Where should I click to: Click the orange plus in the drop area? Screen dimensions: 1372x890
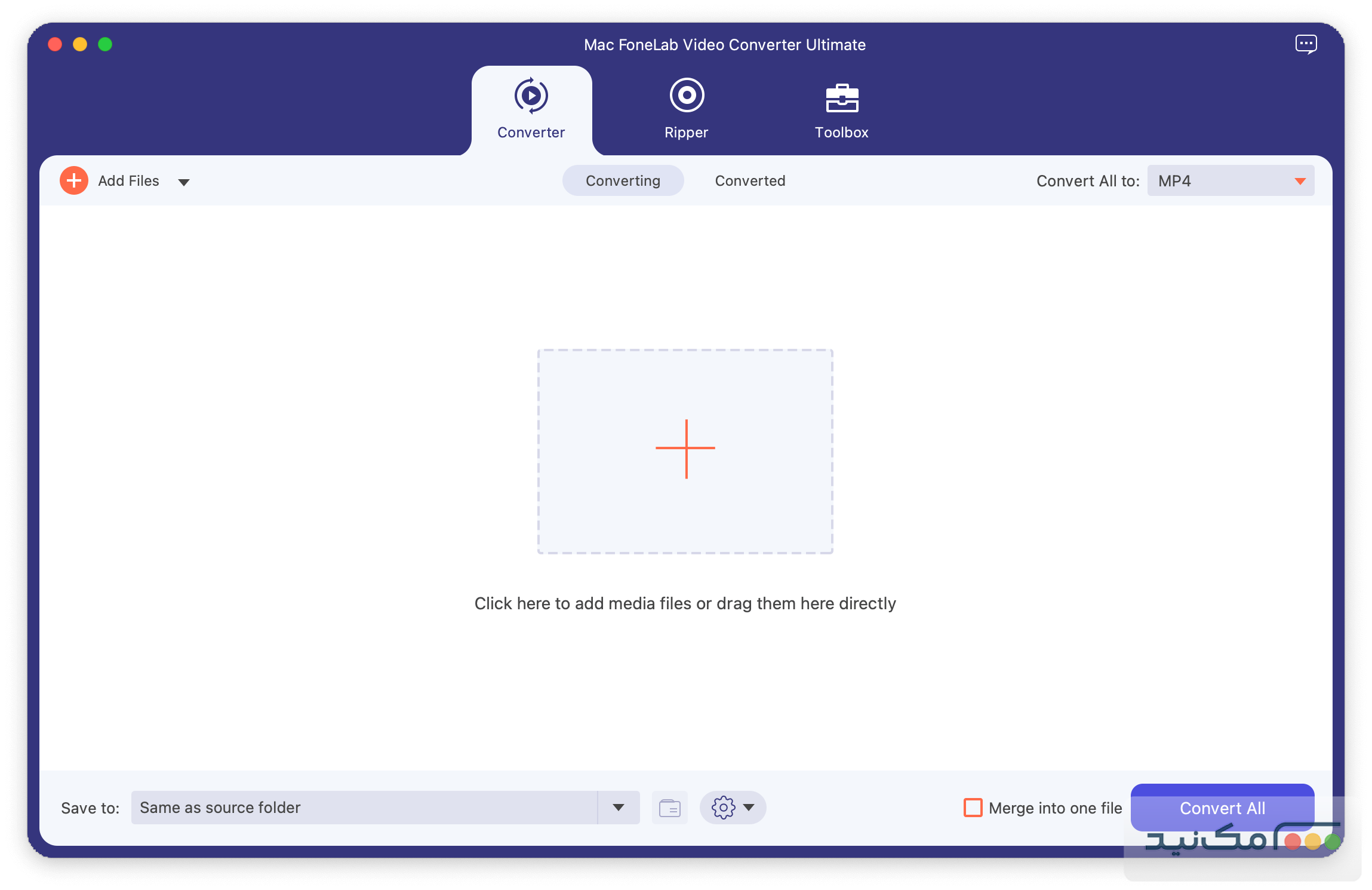click(685, 449)
